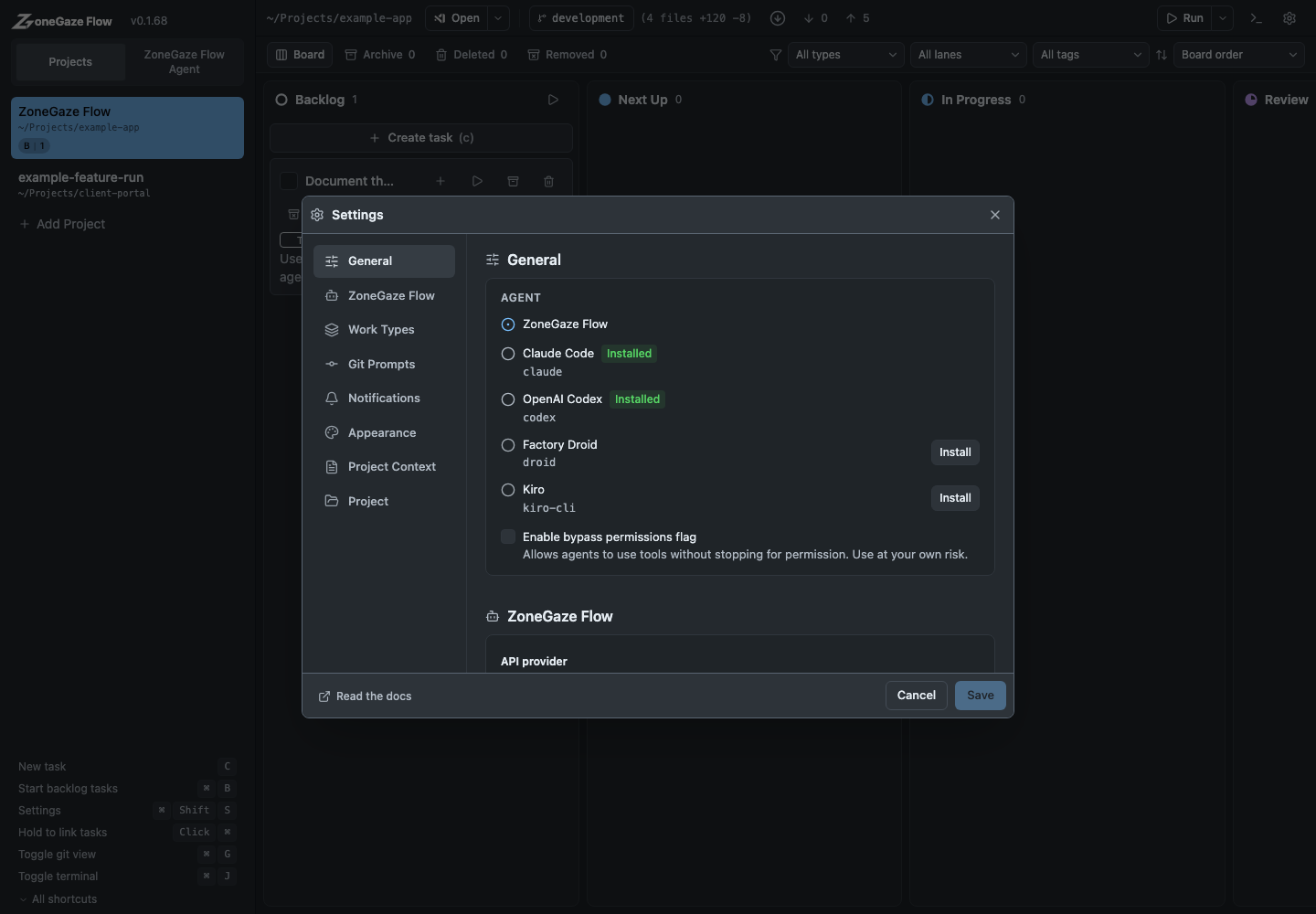
Task: Open Project Context settings section
Action: coord(384,467)
